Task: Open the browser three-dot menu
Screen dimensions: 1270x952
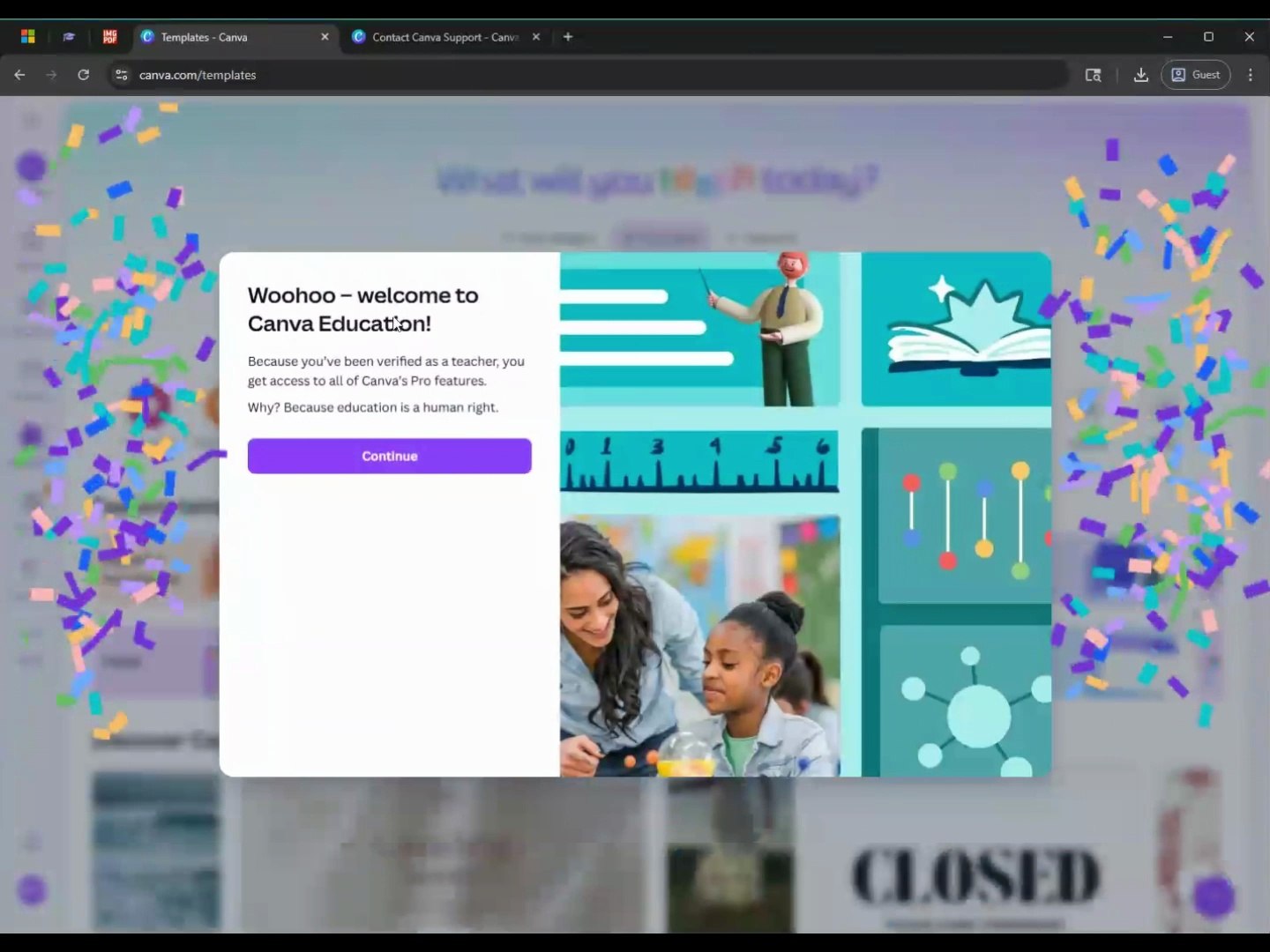Action: click(1250, 75)
